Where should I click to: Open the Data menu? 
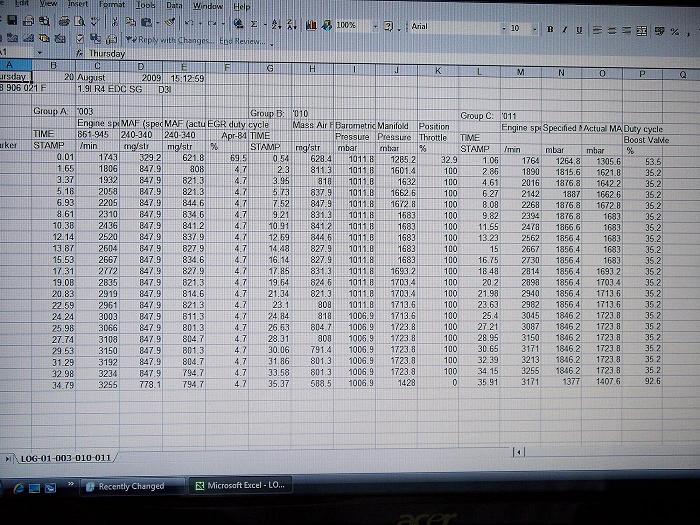pos(173,5)
